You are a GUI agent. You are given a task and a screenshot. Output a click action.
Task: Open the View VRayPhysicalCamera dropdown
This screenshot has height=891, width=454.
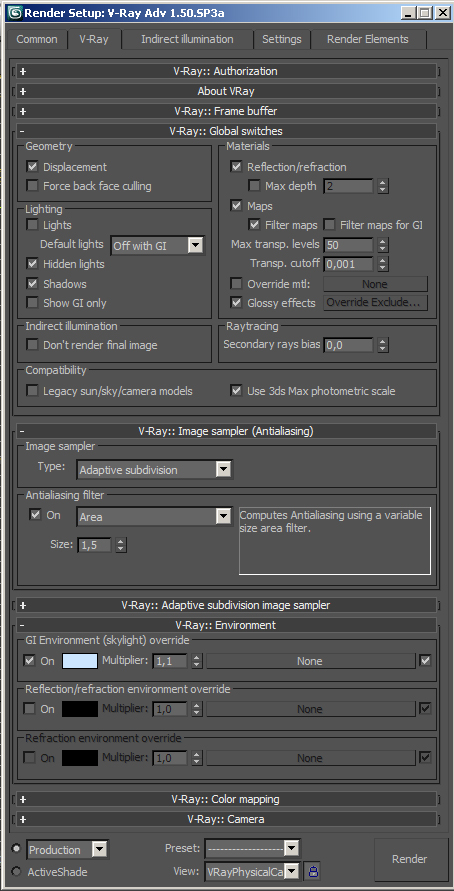tap(252, 871)
